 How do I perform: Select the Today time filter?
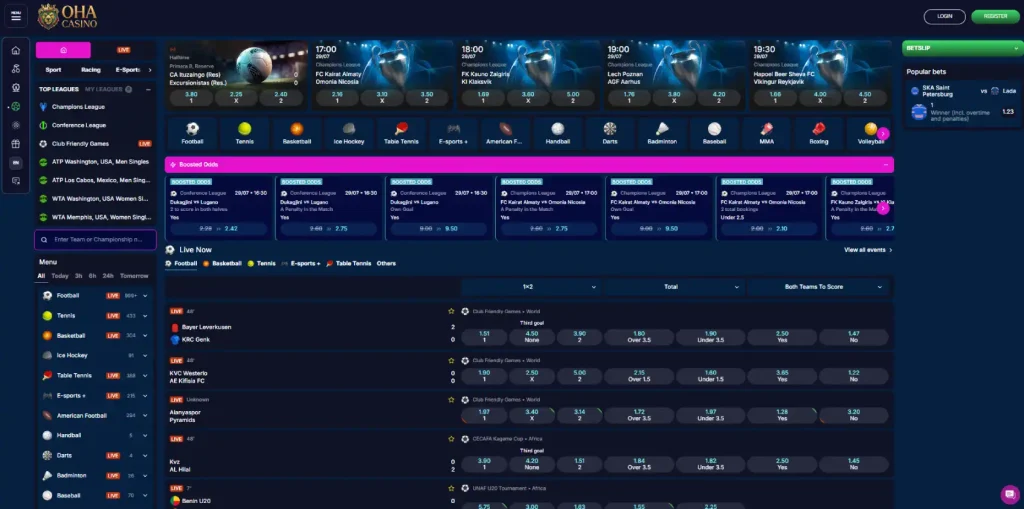pos(60,276)
